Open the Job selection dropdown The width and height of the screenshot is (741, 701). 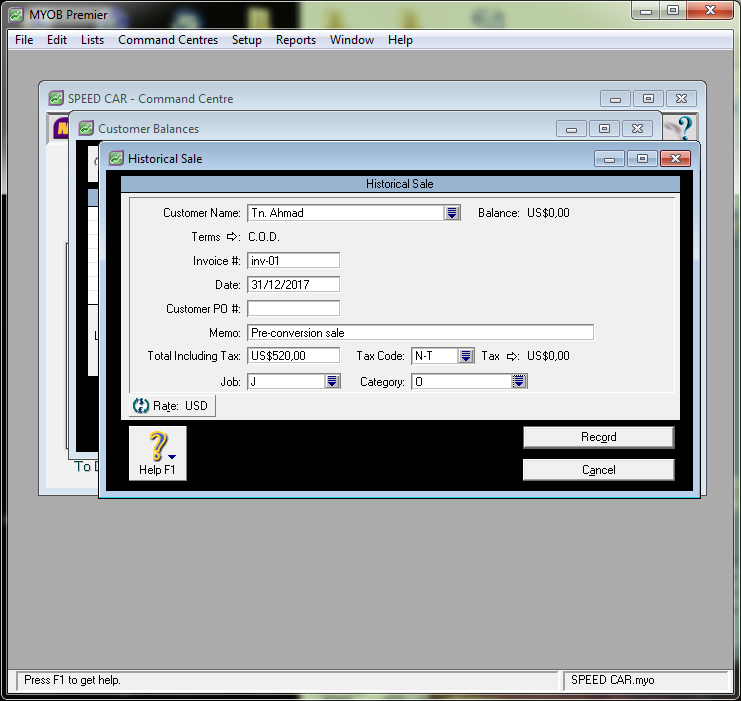click(332, 381)
